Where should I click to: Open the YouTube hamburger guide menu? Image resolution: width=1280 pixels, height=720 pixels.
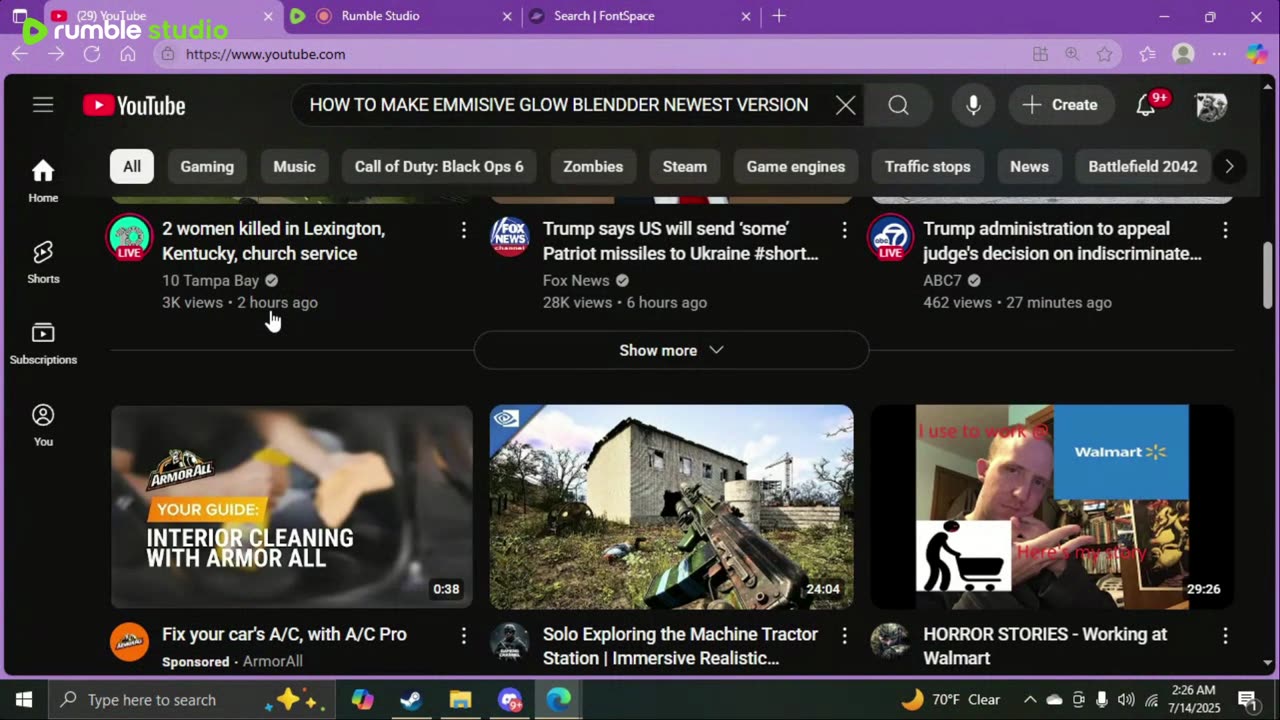pos(43,105)
